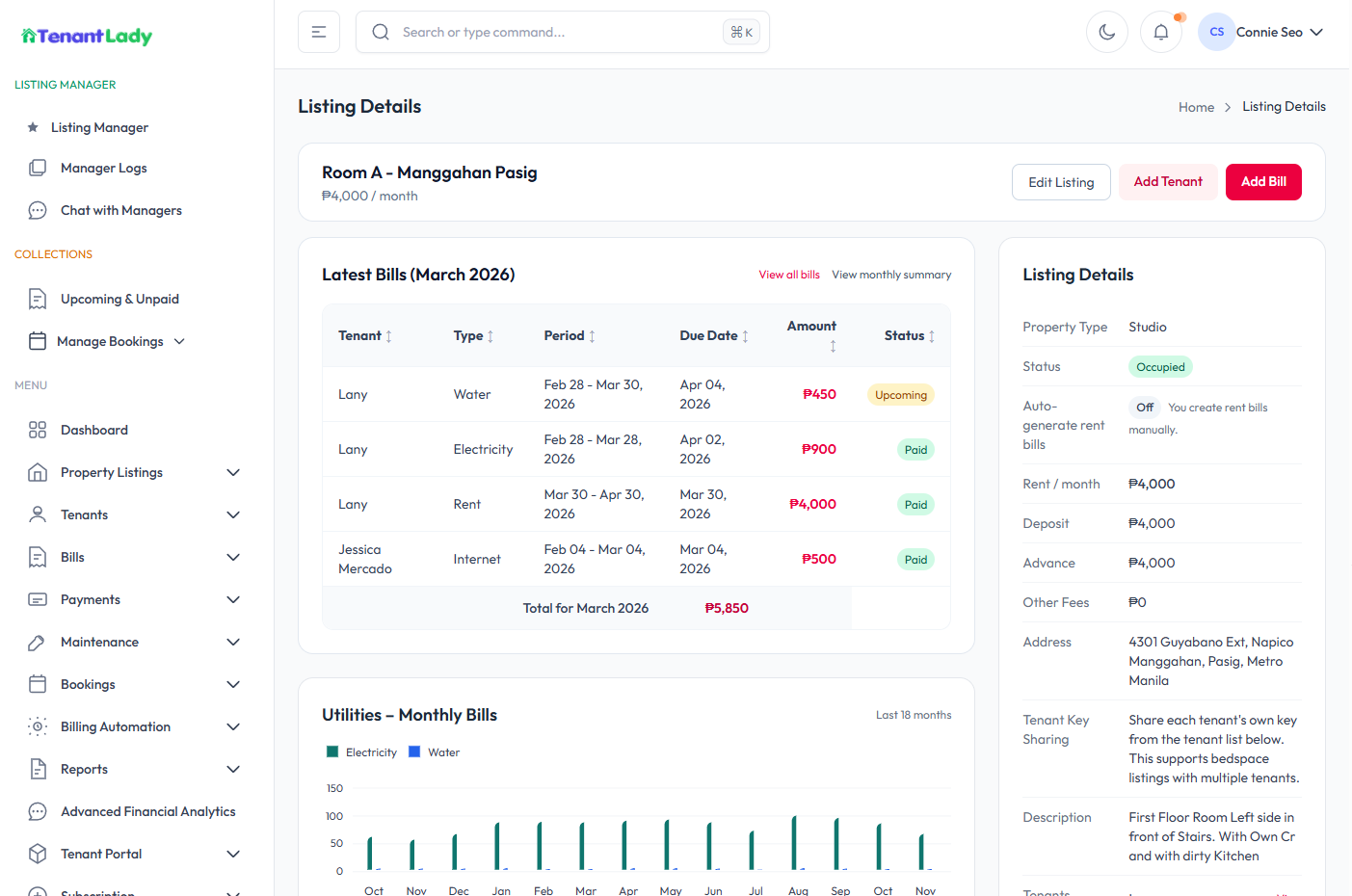
Task: Focus the search or type command field
Action: (x=559, y=32)
